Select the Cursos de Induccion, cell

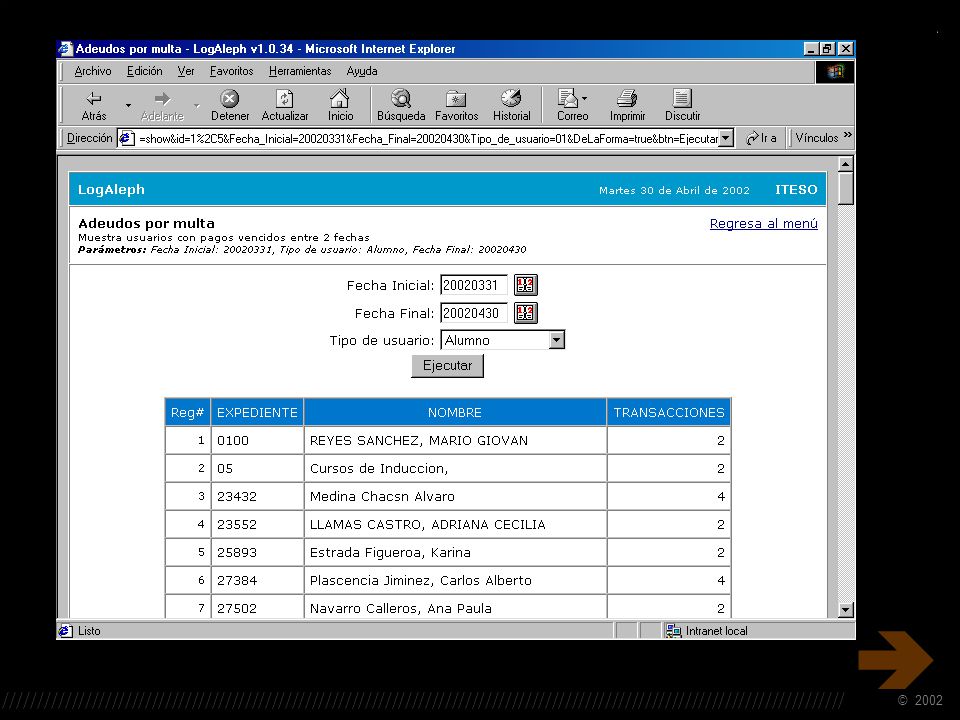tap(455, 469)
